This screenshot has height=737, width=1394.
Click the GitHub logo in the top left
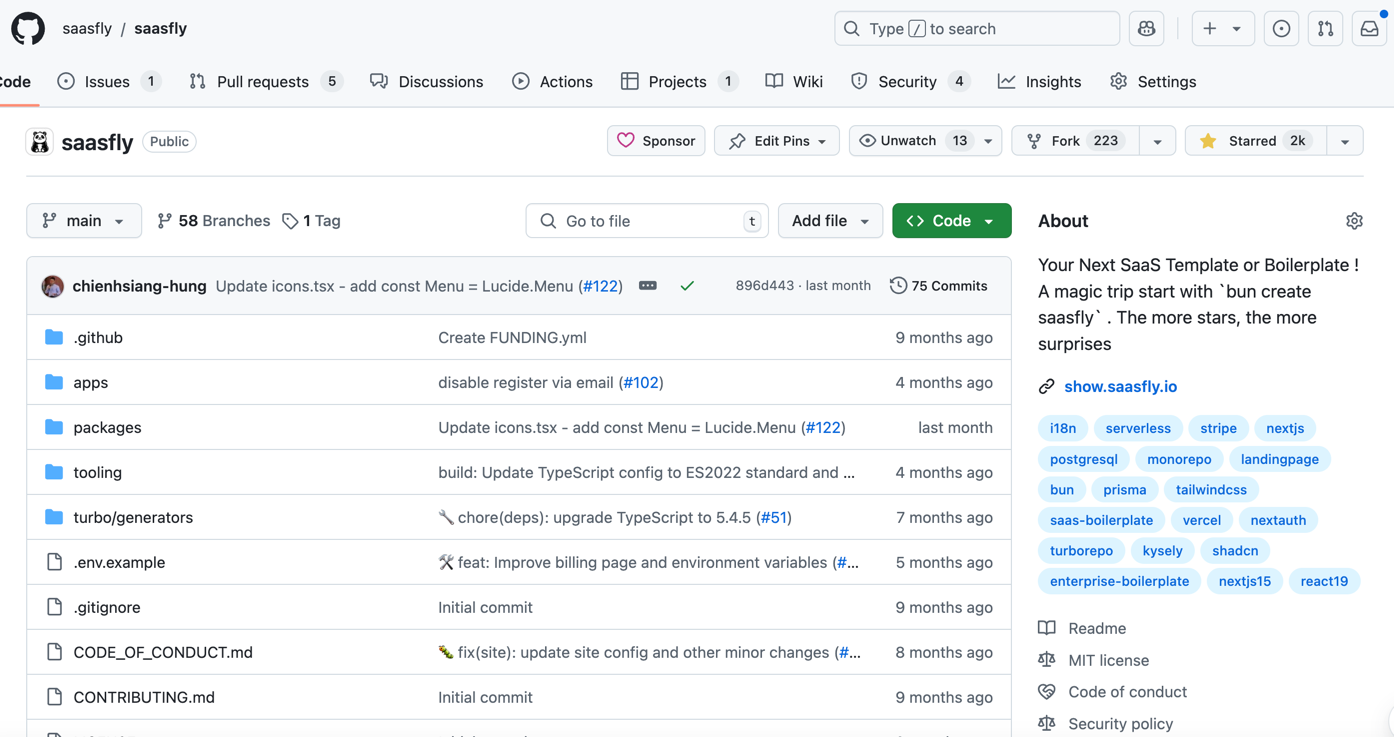coord(27,28)
